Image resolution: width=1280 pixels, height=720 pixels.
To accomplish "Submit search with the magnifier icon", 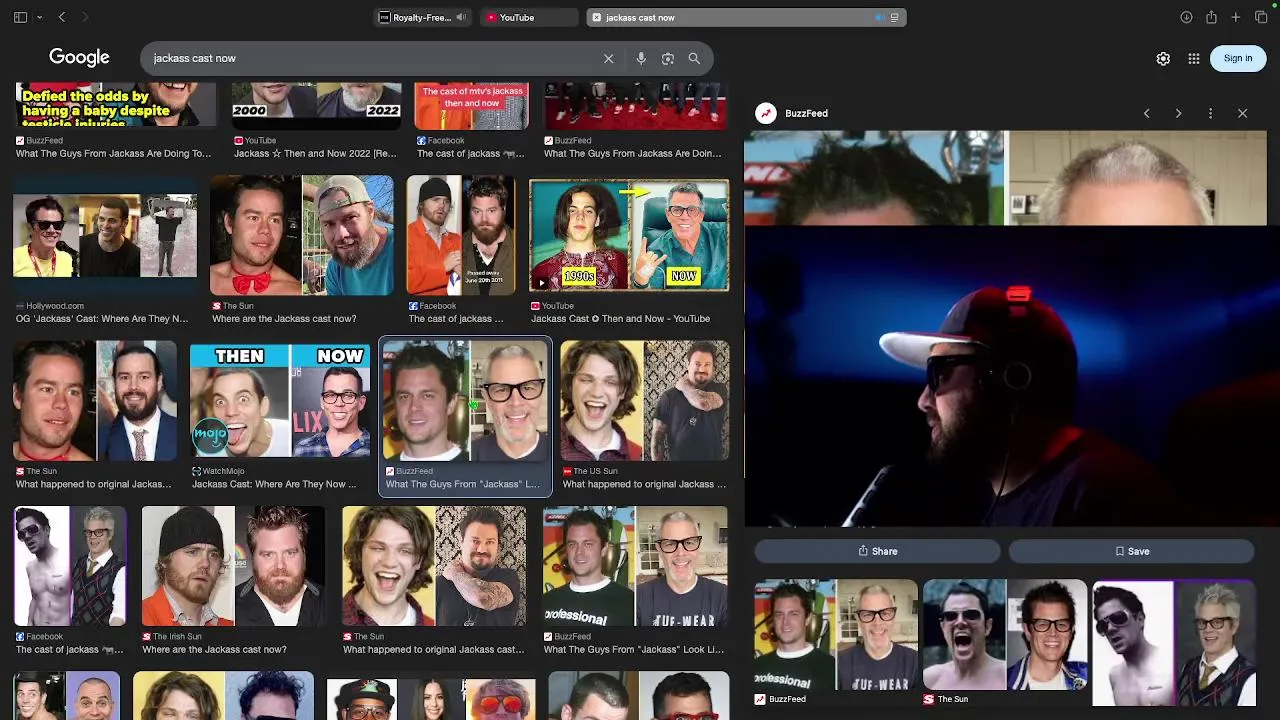I will coord(694,58).
